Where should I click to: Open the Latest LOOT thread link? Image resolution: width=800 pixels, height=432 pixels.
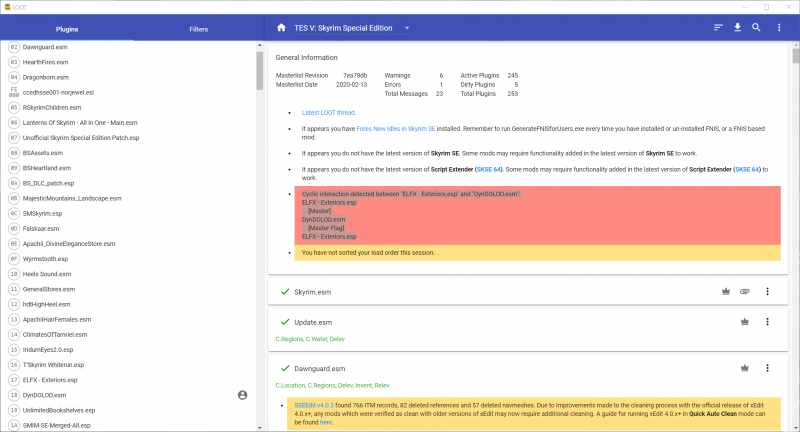(x=329, y=113)
